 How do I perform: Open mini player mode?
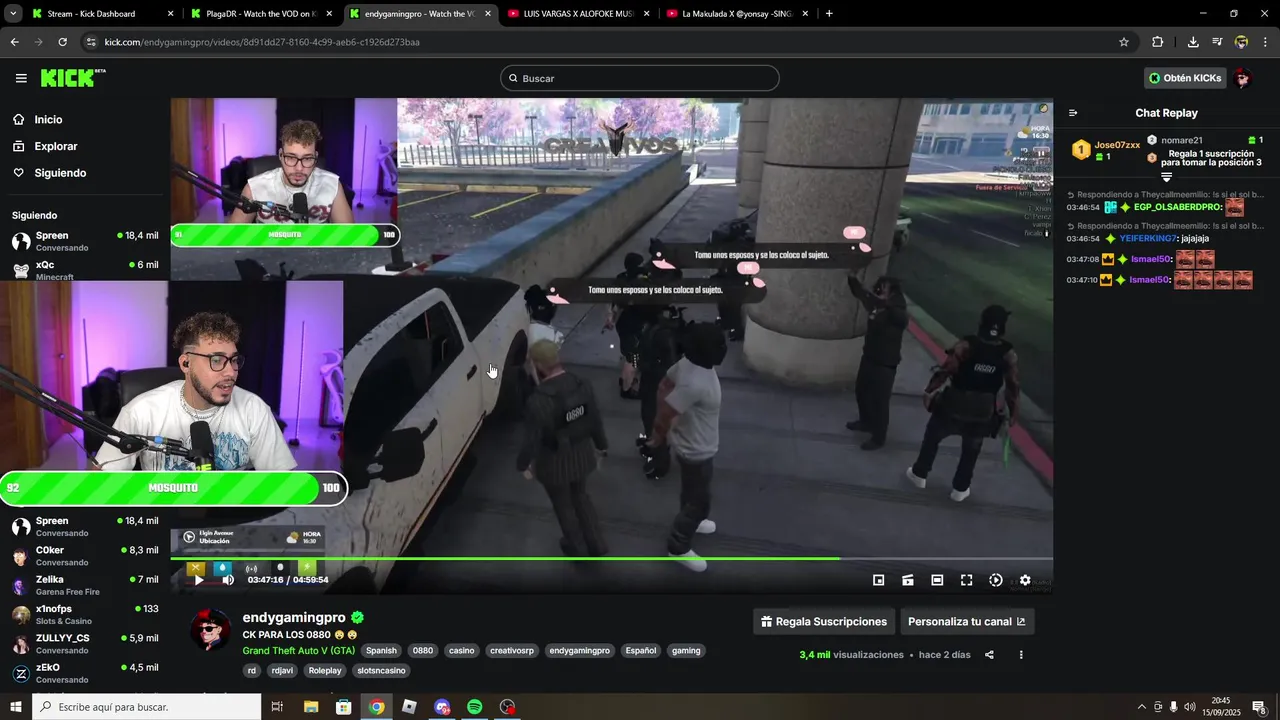[879, 580]
